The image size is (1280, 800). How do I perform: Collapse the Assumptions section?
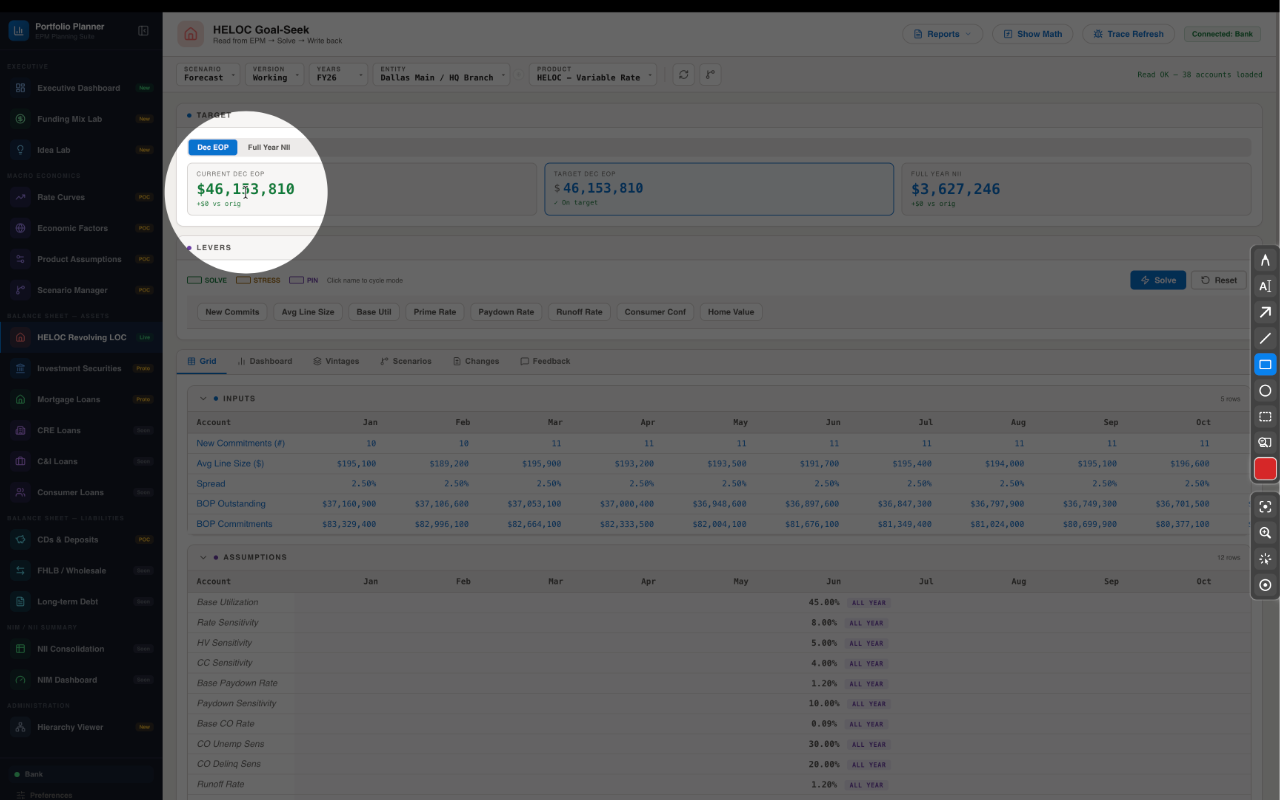(x=203, y=557)
